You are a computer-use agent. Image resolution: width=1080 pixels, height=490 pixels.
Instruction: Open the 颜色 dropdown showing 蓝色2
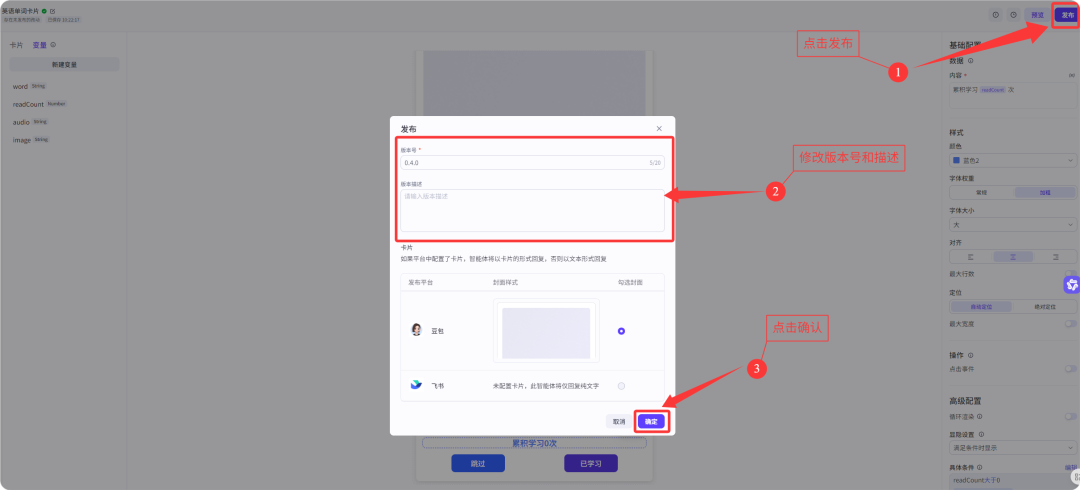pyautogui.click(x=1012, y=160)
